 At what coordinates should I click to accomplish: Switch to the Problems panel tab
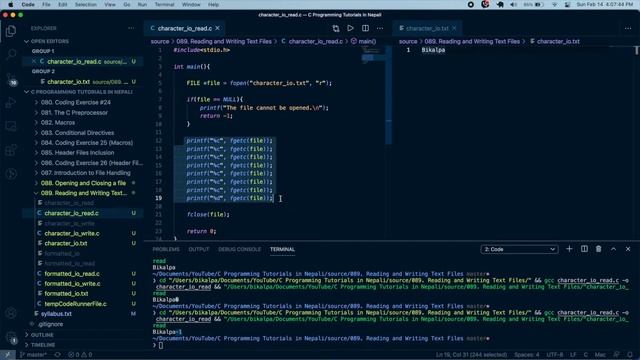pyautogui.click(x=166, y=249)
